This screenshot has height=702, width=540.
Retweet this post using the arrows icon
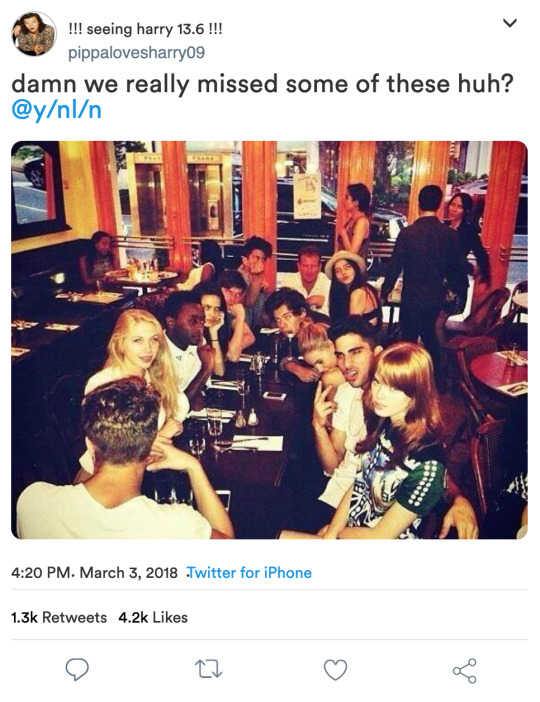[x=209, y=670]
